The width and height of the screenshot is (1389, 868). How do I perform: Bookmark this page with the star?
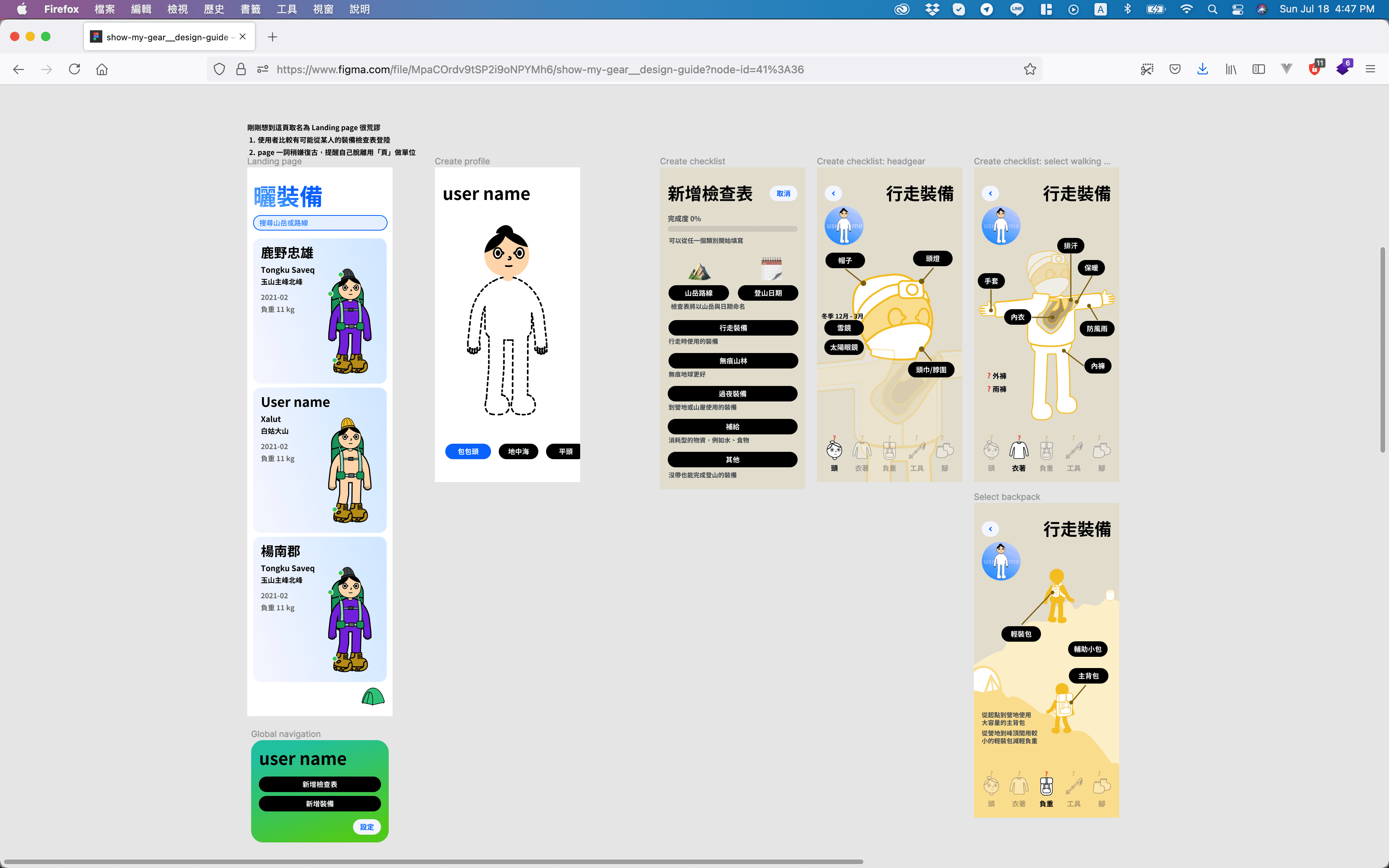click(x=1030, y=69)
